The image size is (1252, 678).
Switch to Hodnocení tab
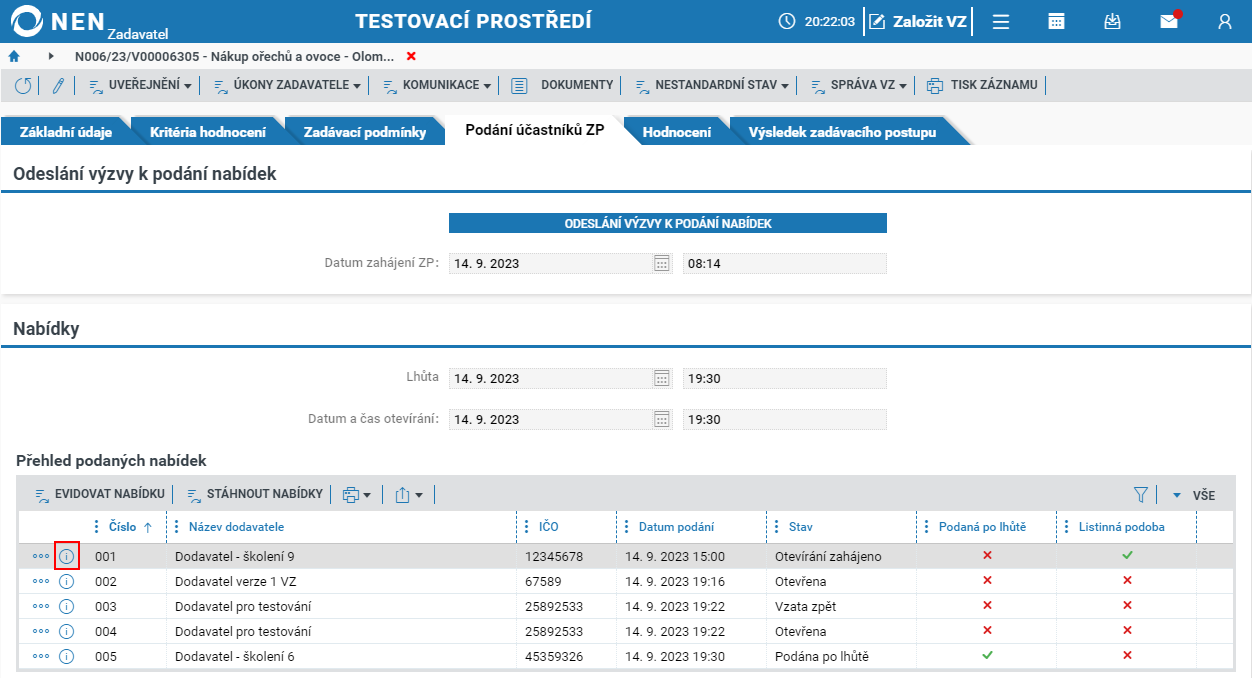point(677,132)
